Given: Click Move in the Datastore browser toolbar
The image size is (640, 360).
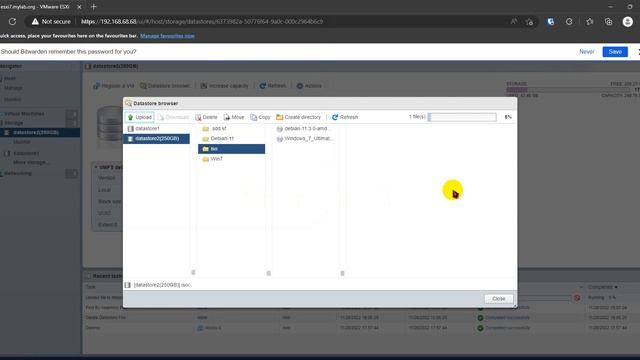Looking at the screenshot, I should [234, 117].
